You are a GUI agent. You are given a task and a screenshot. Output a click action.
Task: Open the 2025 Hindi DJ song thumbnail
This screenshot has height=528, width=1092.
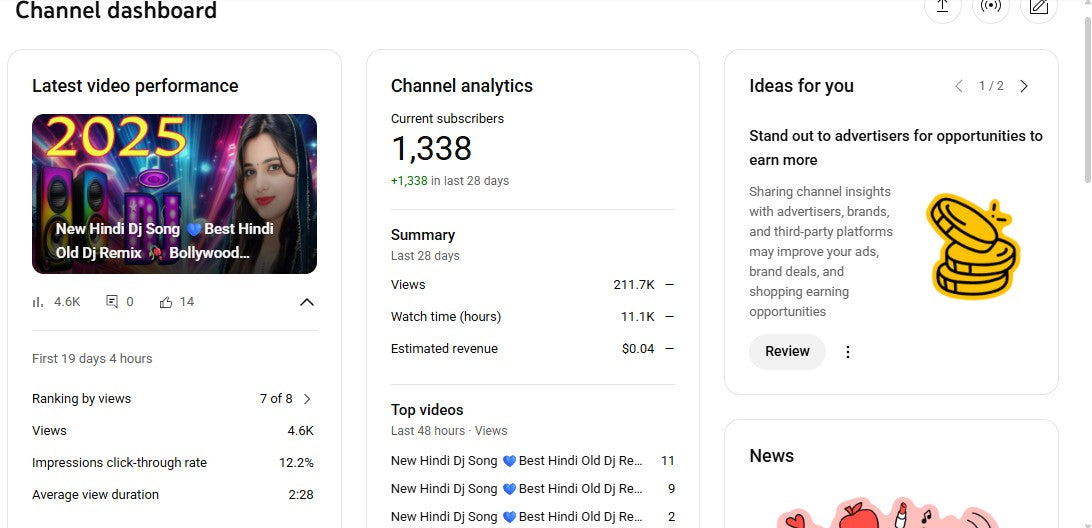174,194
